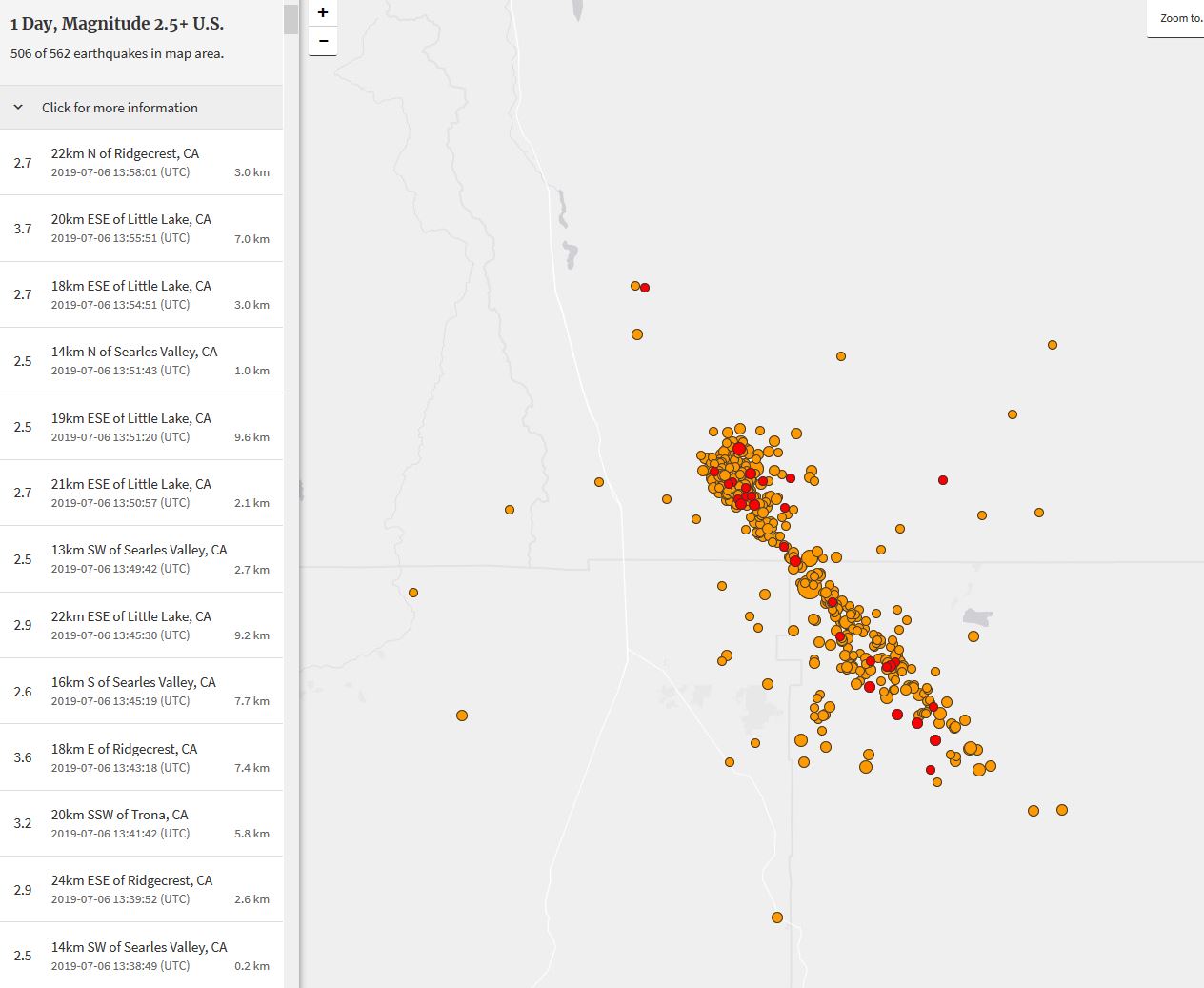Select 22km ESE of Little Lake 2.9 event
The height and width of the screenshot is (988, 1204).
(x=141, y=625)
